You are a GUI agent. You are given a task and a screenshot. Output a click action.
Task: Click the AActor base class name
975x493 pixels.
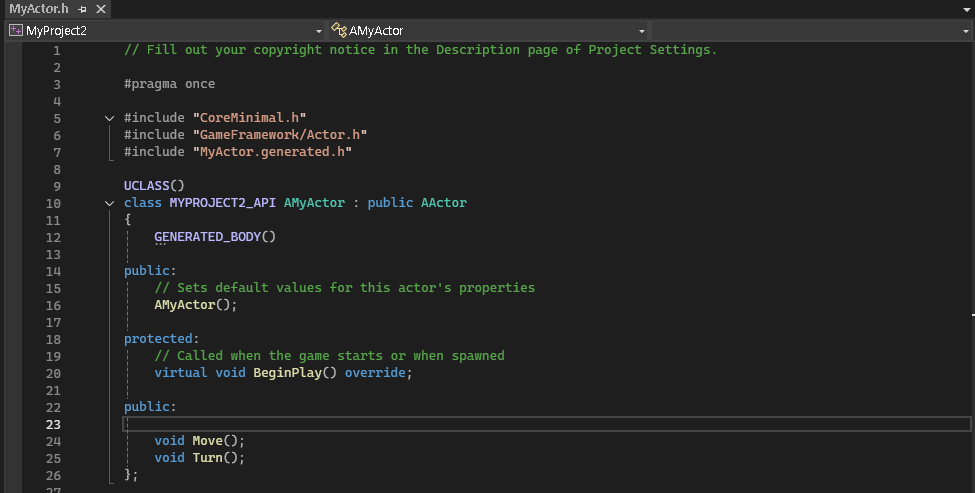pos(444,203)
